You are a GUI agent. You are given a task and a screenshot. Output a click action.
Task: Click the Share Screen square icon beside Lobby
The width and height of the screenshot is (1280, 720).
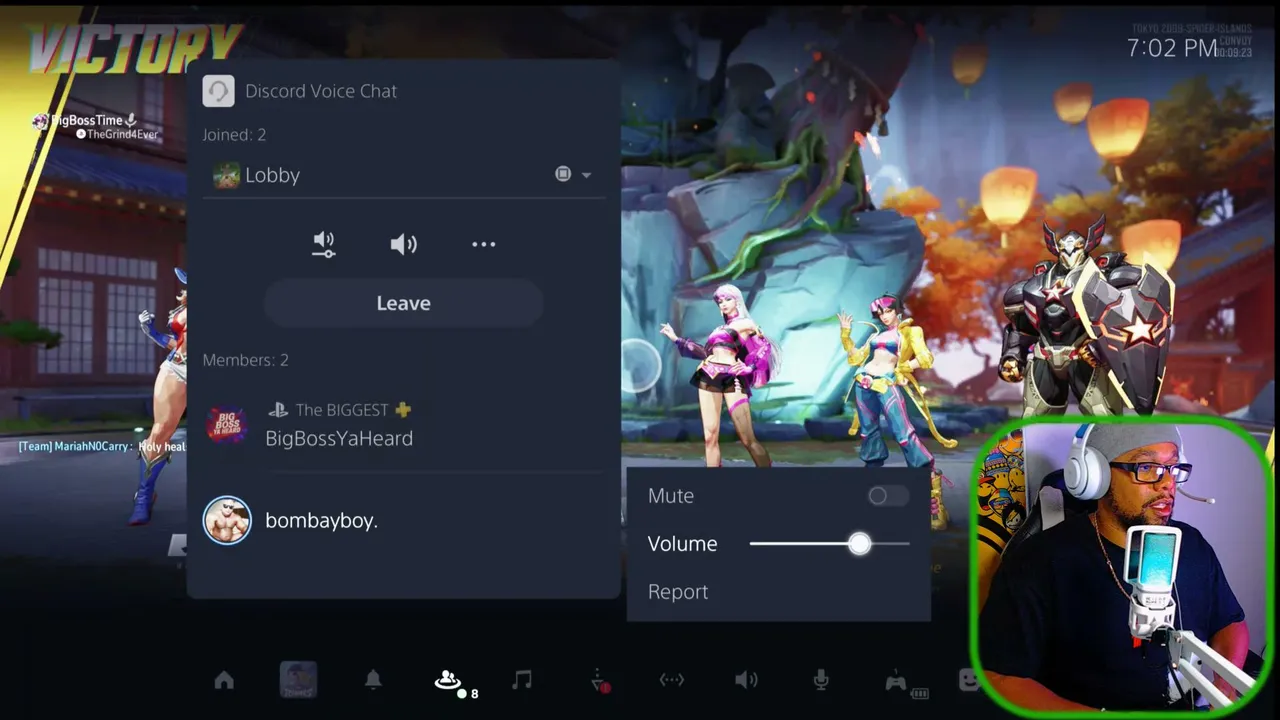pos(563,174)
